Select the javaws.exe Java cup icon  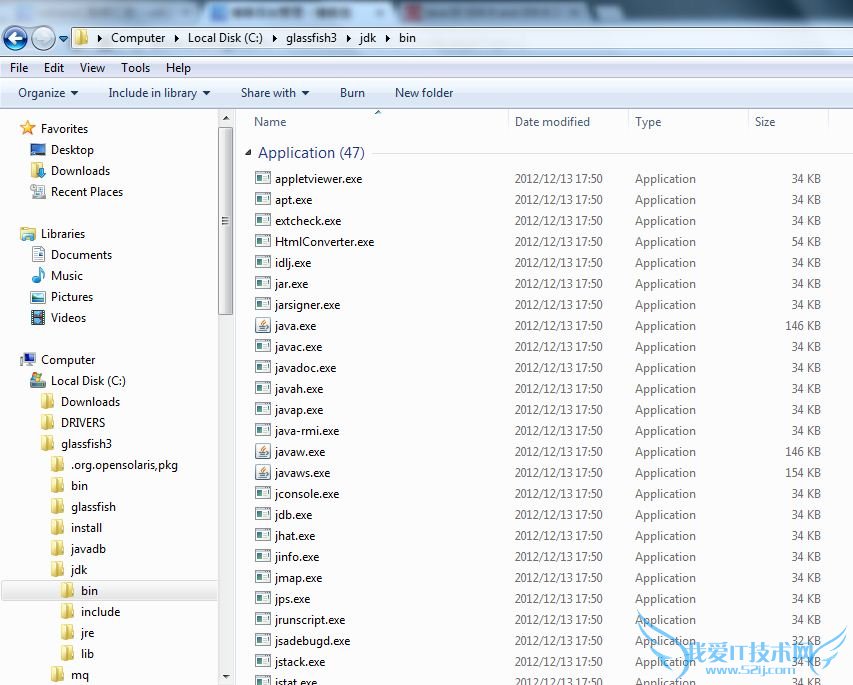(263, 472)
